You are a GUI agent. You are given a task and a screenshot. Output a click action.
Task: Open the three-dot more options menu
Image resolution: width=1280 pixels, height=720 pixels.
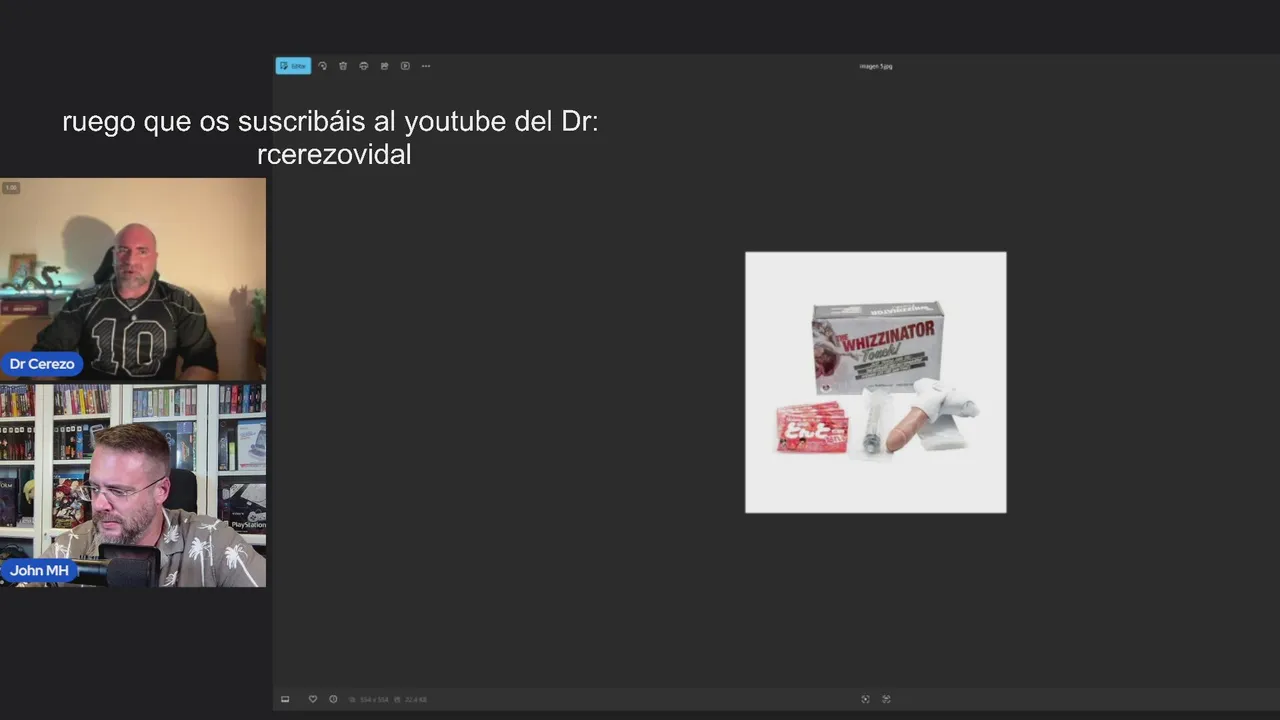(426, 66)
